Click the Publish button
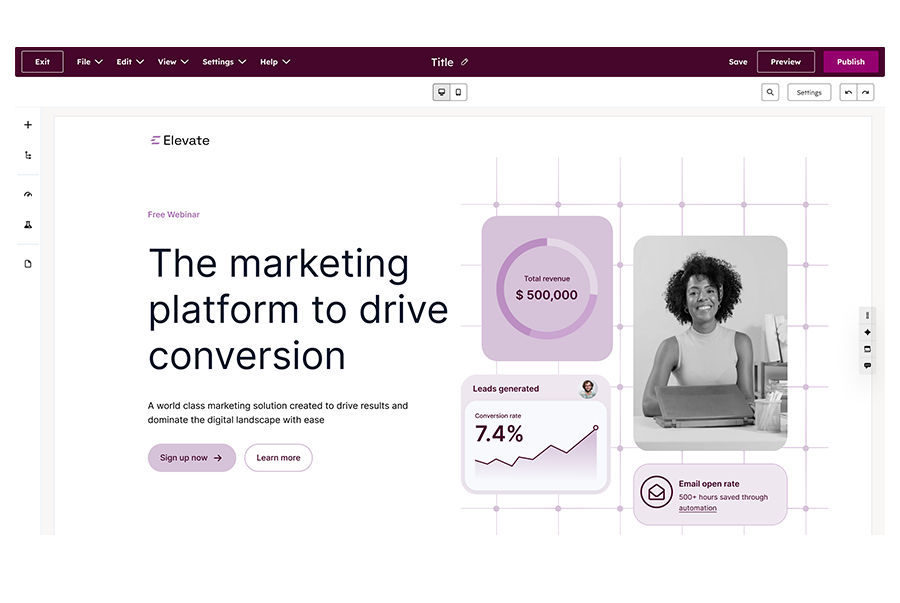Screen dimensions: 900x603 (x=851, y=61)
